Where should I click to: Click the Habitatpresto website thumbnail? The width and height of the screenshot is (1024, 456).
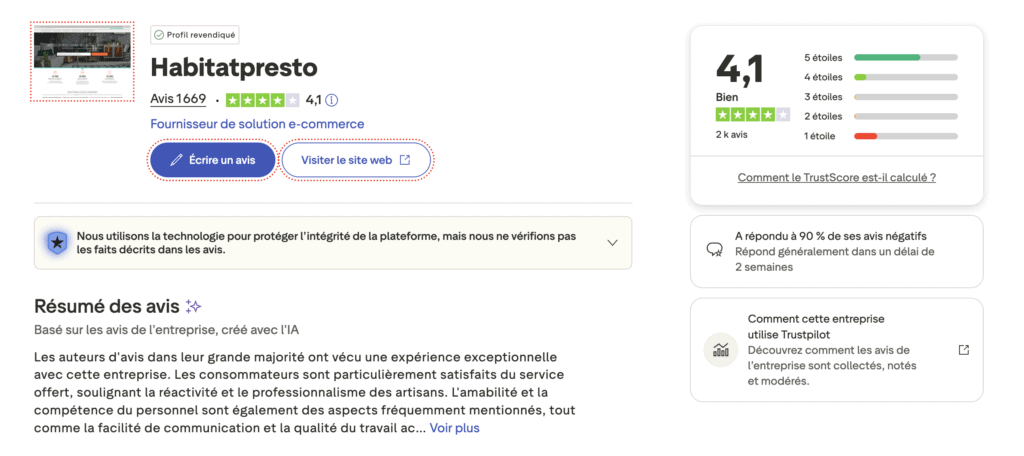[x=82, y=61]
